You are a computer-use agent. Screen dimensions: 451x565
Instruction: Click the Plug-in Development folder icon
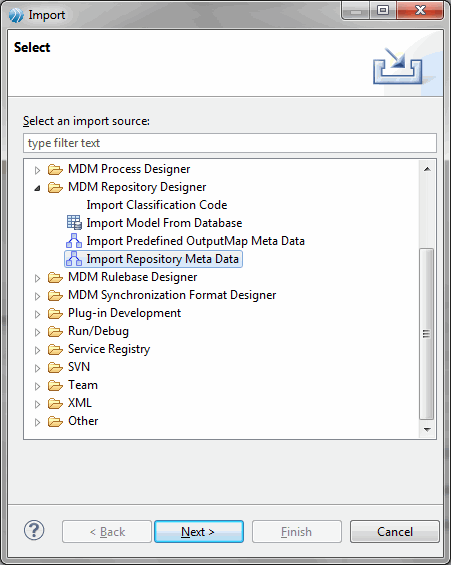click(55, 313)
